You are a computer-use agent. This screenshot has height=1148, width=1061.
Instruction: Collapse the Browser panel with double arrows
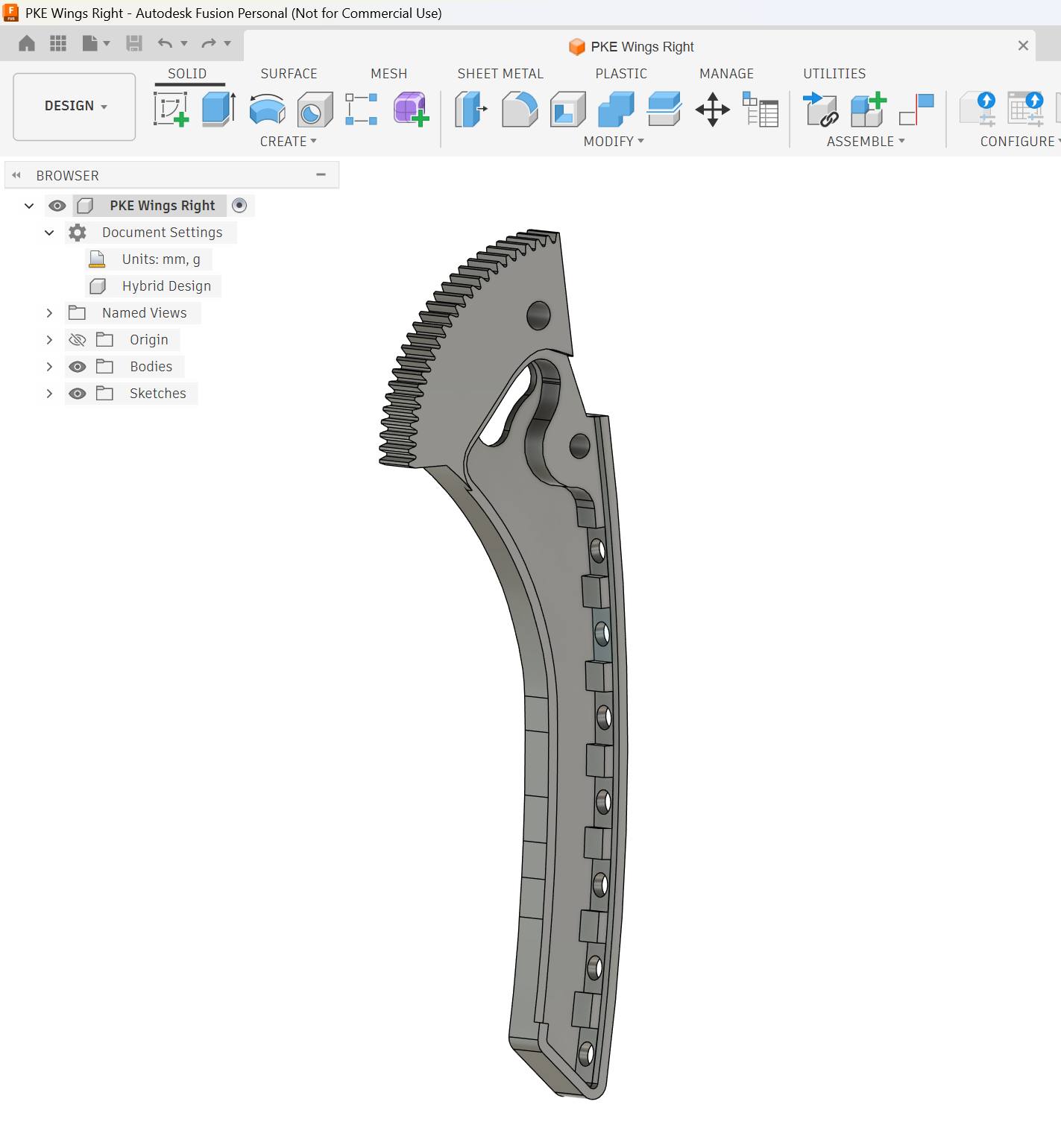pos(16,175)
